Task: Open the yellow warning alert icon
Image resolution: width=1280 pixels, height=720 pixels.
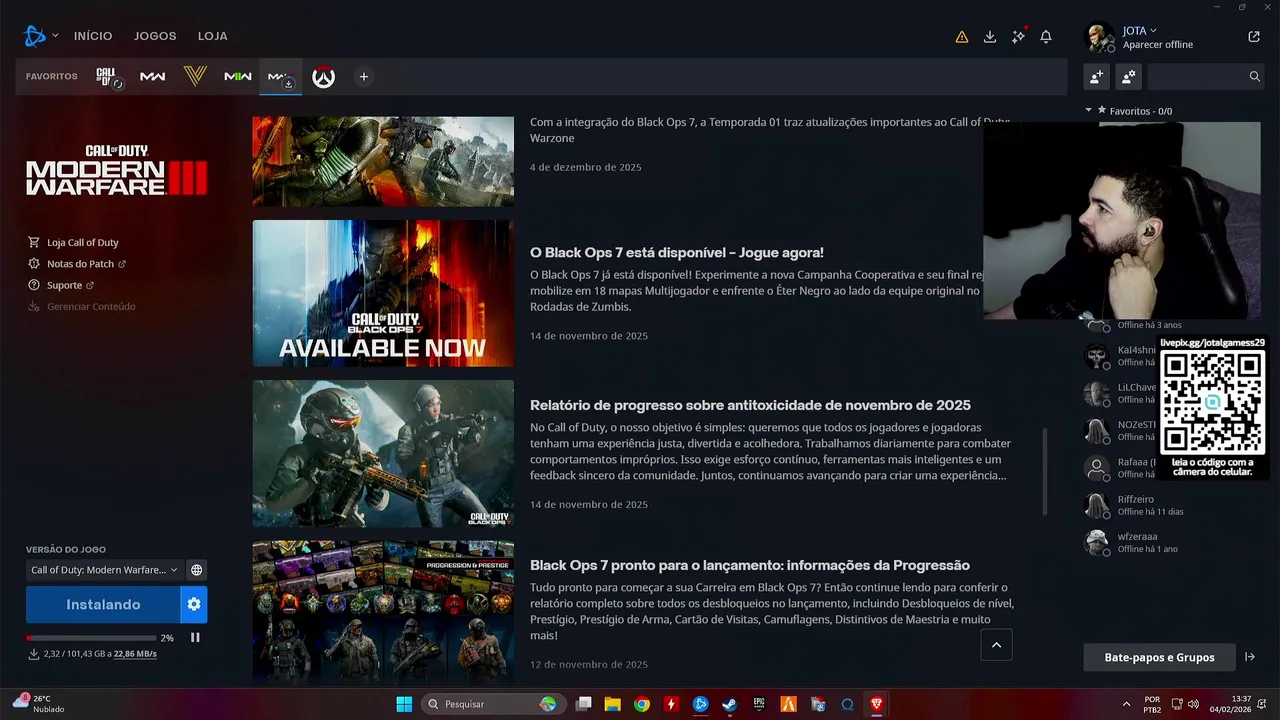Action: point(962,37)
